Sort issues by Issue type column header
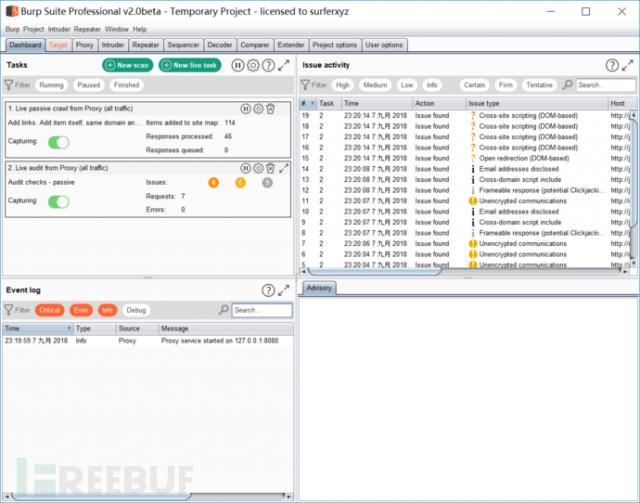Screen dimensions: 640x503 click(536, 103)
